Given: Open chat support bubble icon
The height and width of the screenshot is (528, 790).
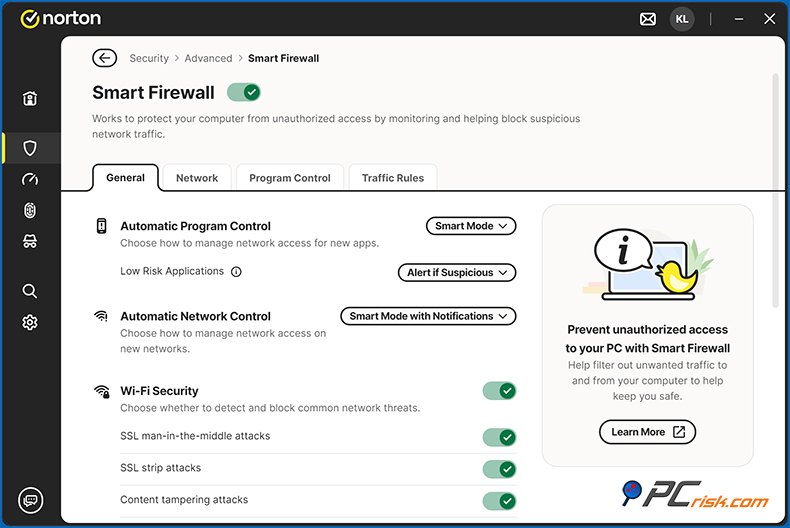Looking at the screenshot, I should coord(30,500).
